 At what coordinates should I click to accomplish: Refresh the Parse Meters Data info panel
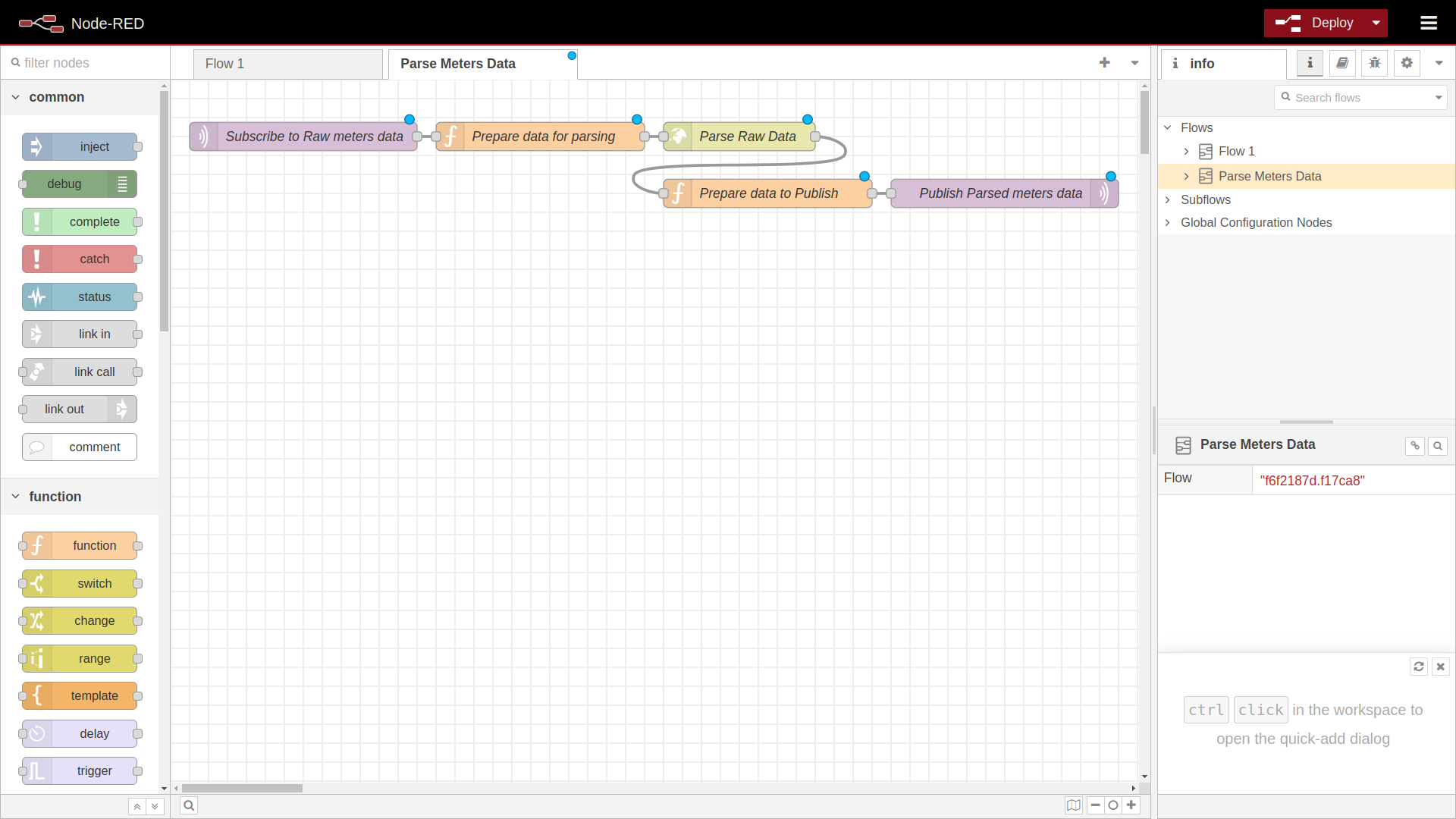pos(1419,667)
